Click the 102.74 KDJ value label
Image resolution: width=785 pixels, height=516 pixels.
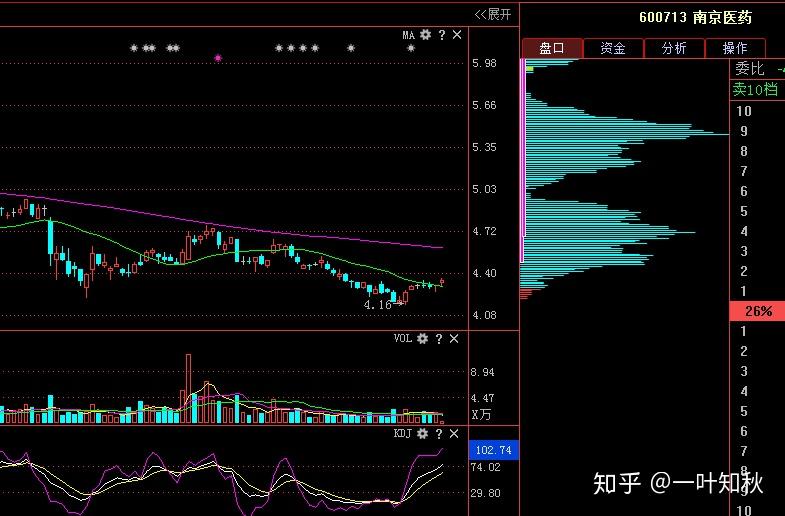coord(494,450)
